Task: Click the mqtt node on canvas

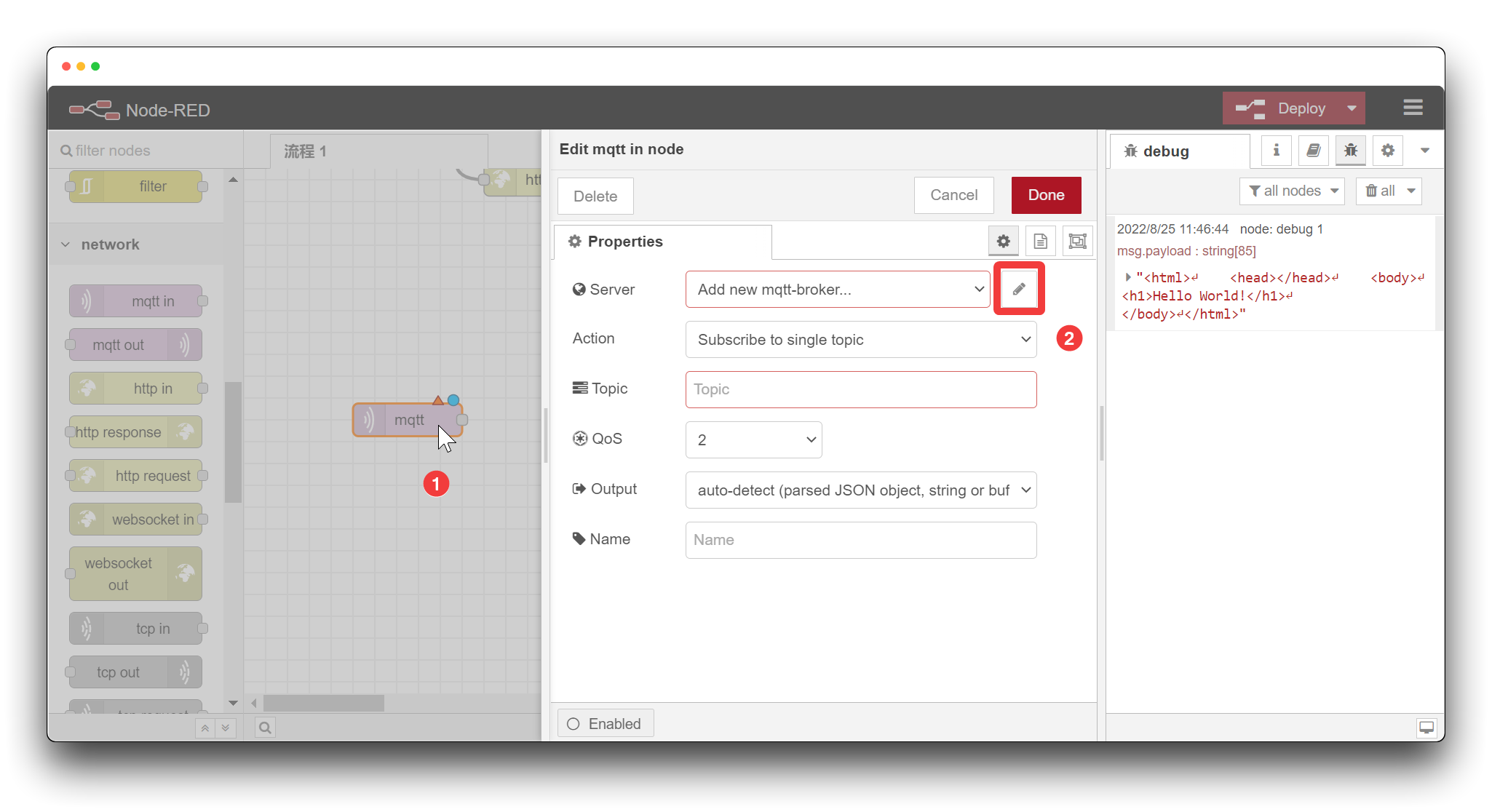Action: (x=408, y=420)
